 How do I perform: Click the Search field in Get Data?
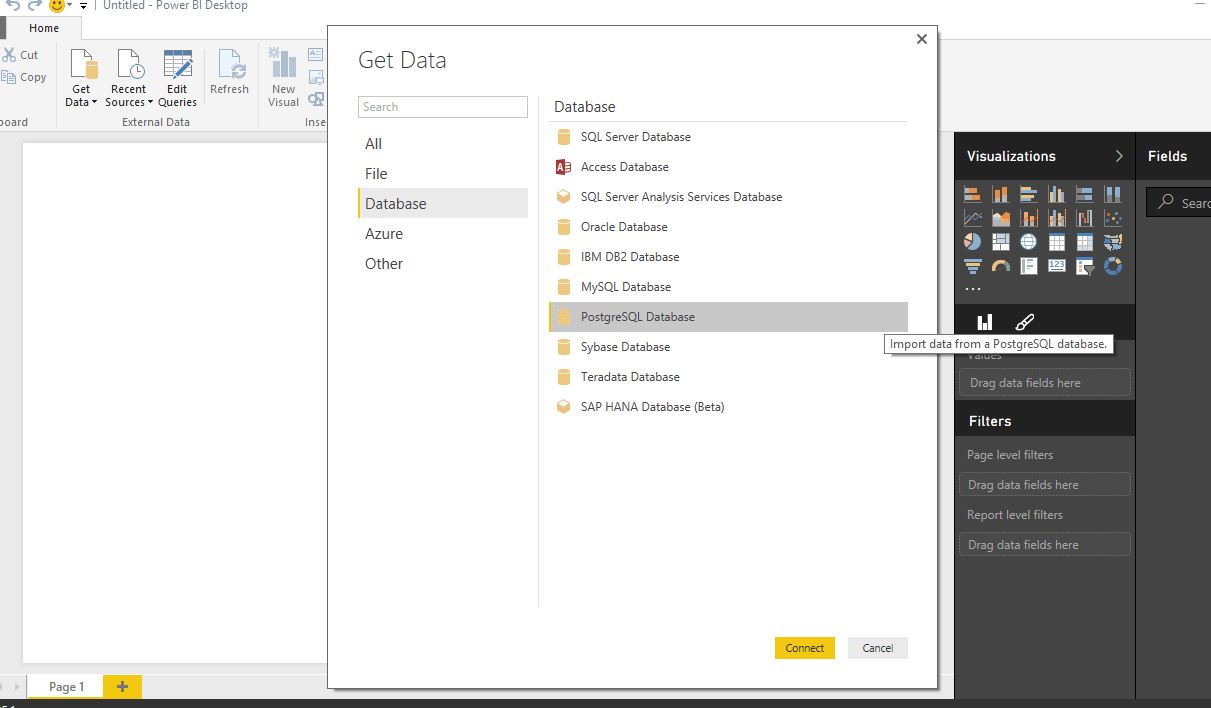pos(442,106)
